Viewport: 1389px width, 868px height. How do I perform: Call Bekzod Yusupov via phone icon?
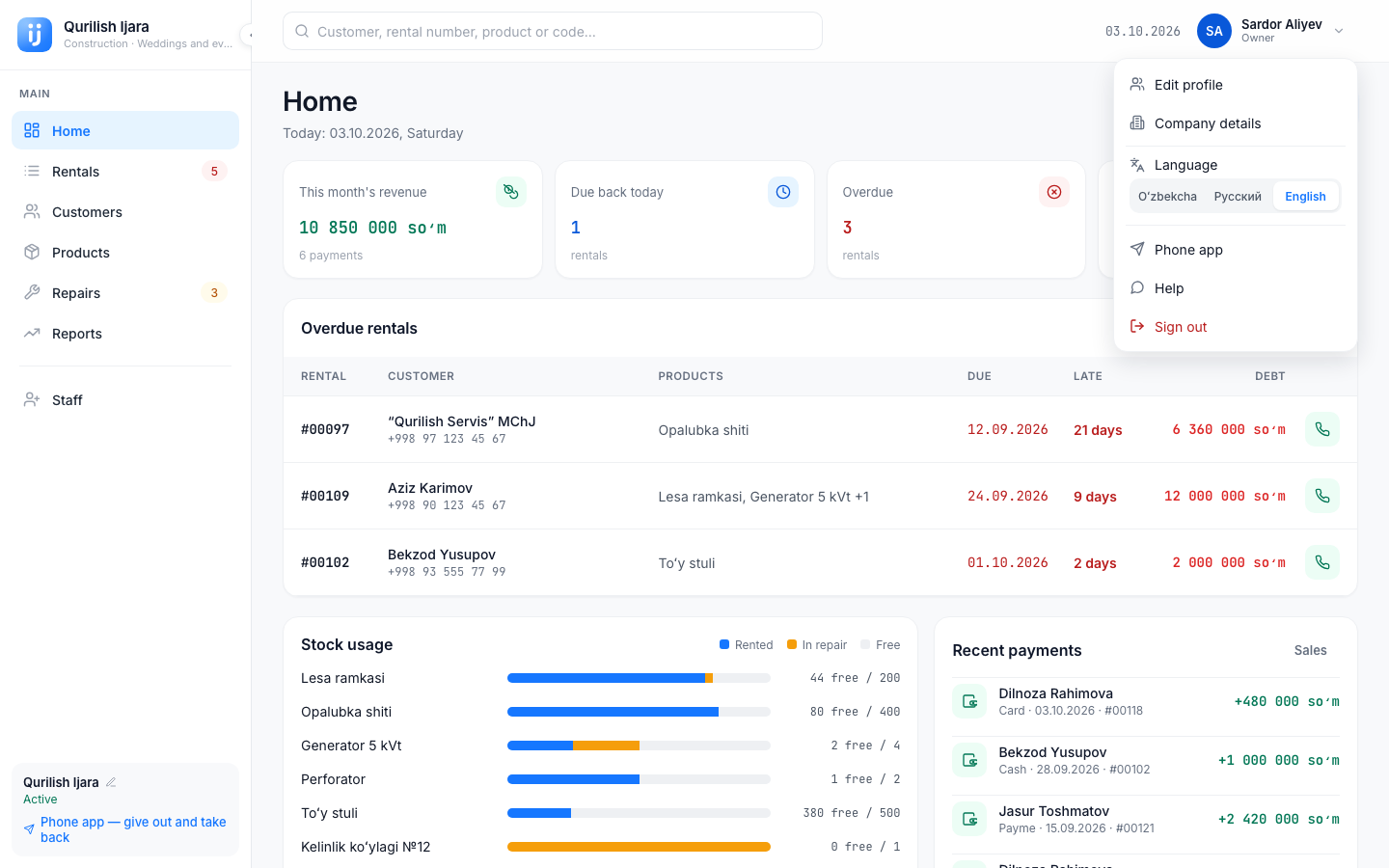(1322, 562)
